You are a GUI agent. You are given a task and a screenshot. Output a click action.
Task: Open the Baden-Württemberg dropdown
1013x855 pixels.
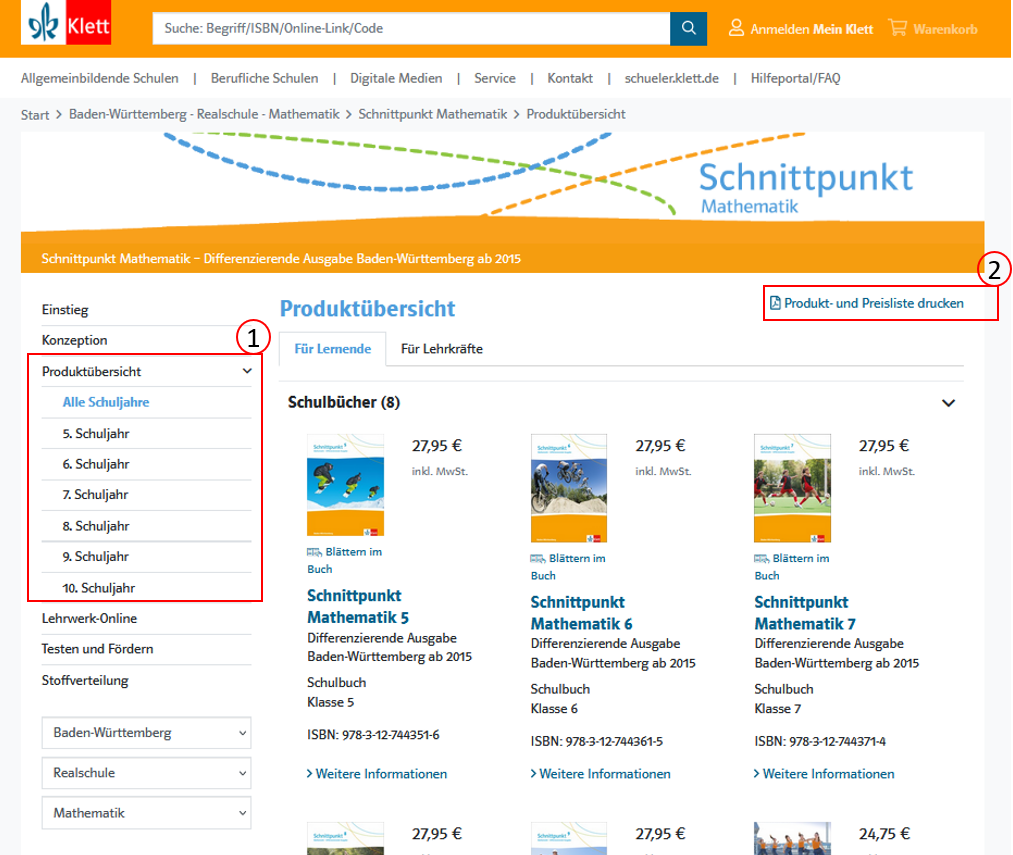click(x=146, y=733)
